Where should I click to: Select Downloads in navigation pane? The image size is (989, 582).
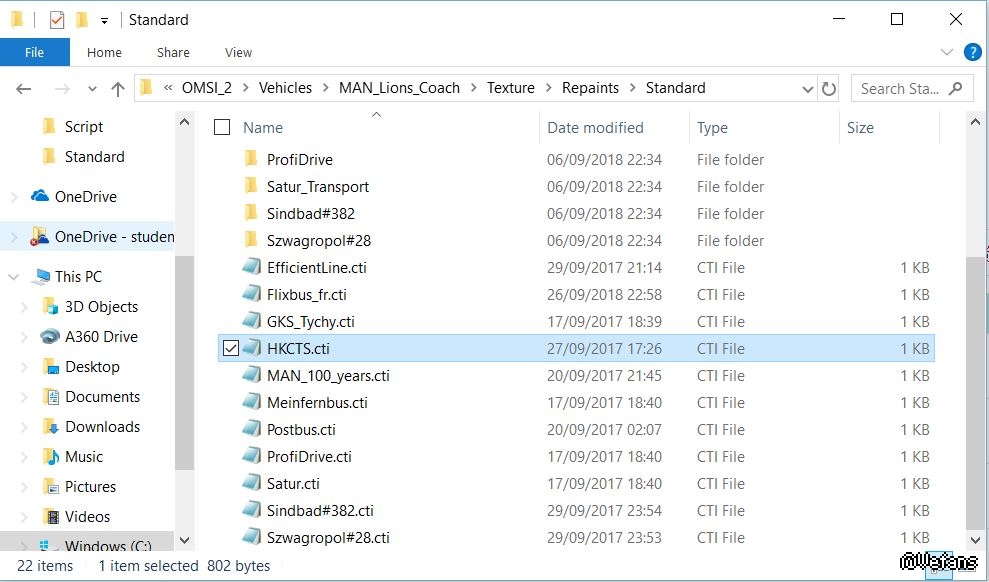point(102,427)
